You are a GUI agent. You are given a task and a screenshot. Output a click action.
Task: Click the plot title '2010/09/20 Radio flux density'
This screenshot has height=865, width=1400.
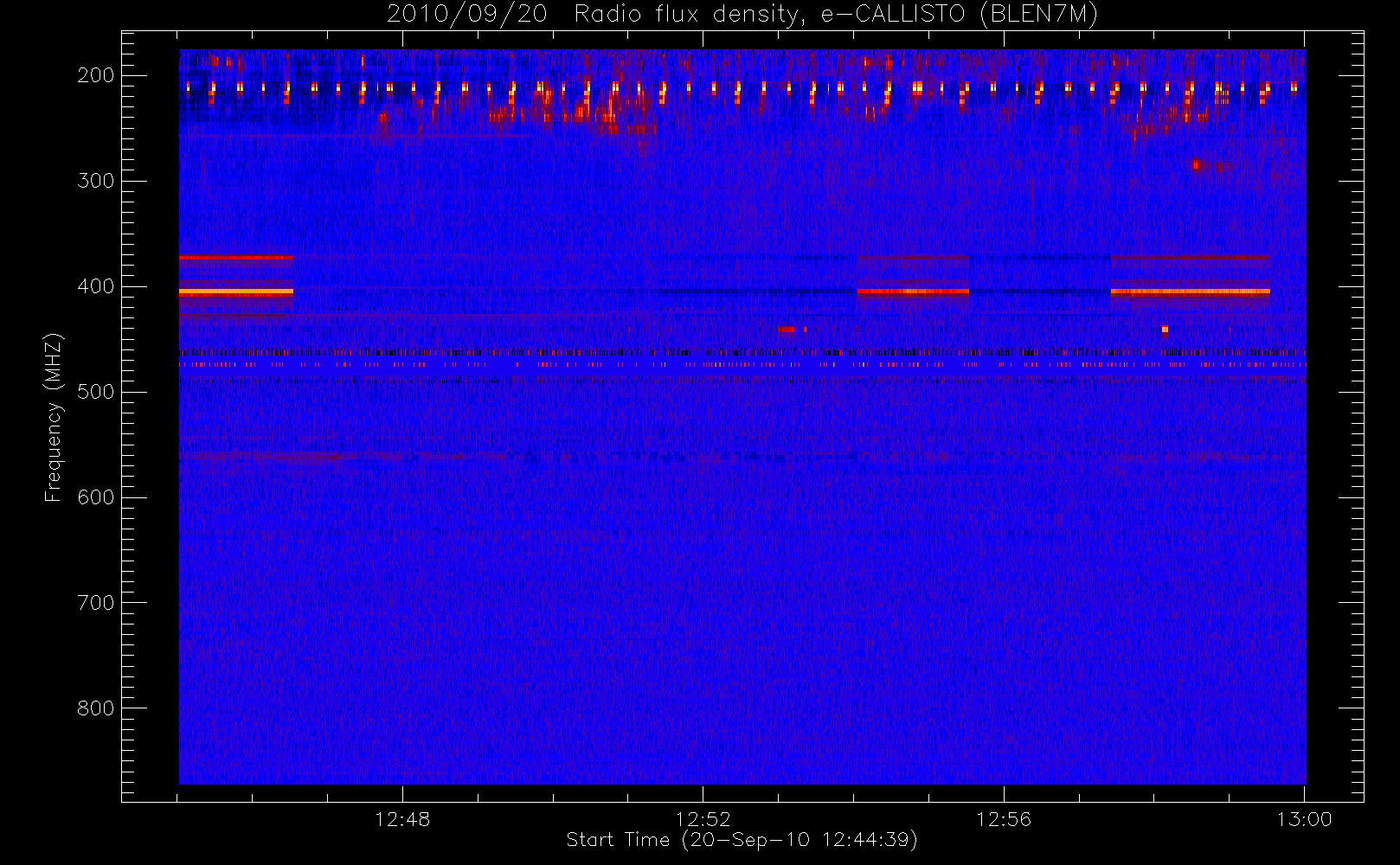(742, 15)
